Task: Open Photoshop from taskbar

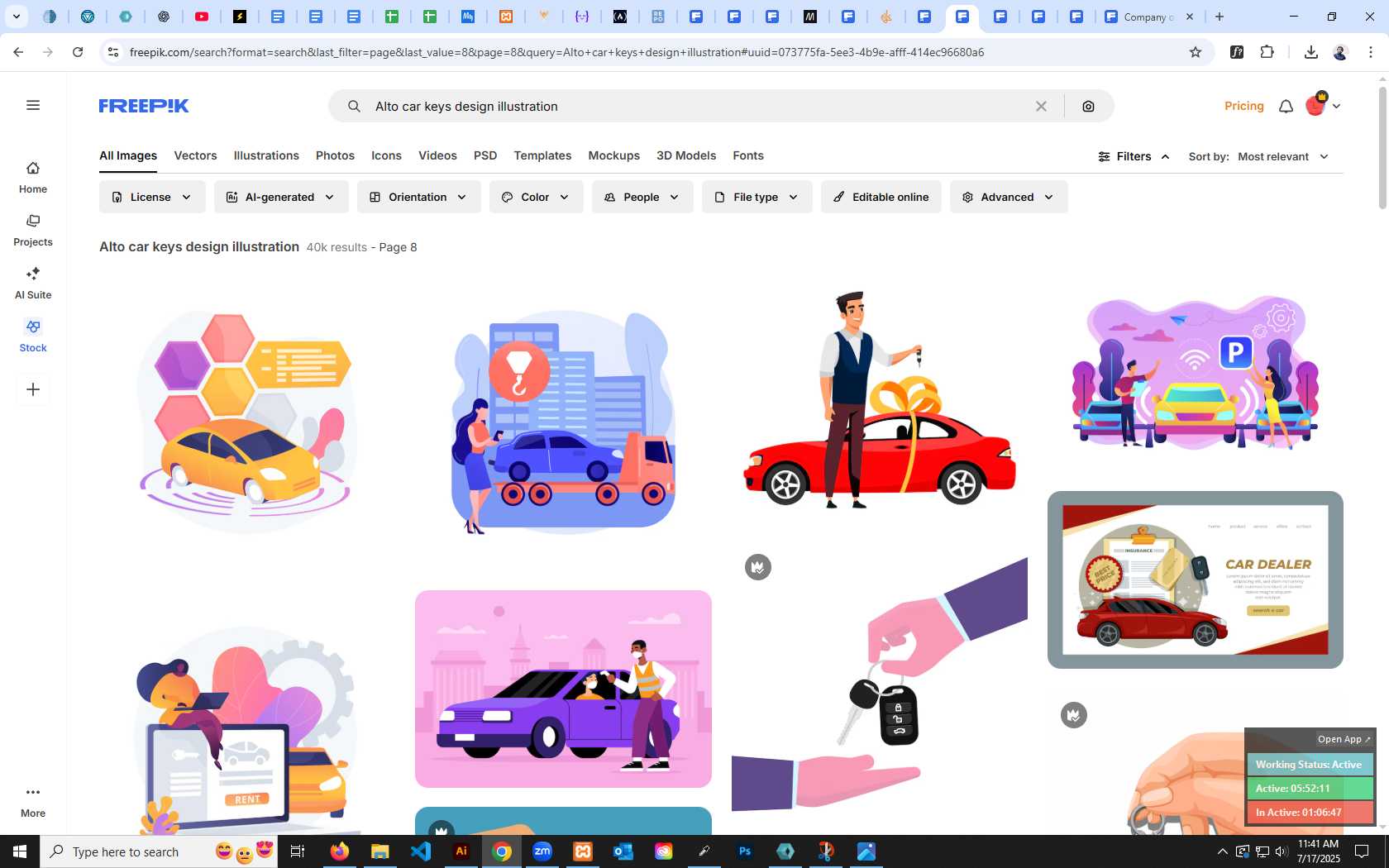Action: pyautogui.click(x=745, y=851)
